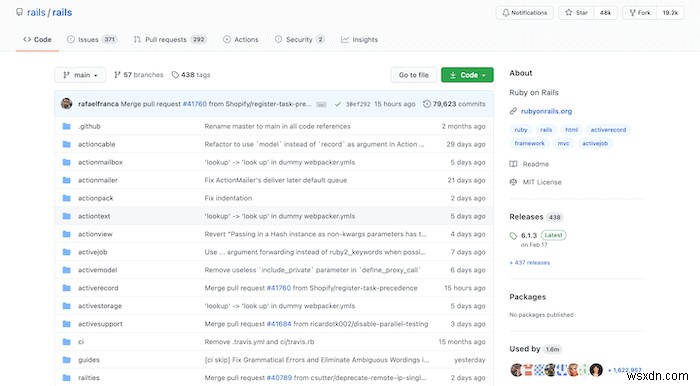
Task: Switch to the Code tab
Action: (x=38, y=39)
